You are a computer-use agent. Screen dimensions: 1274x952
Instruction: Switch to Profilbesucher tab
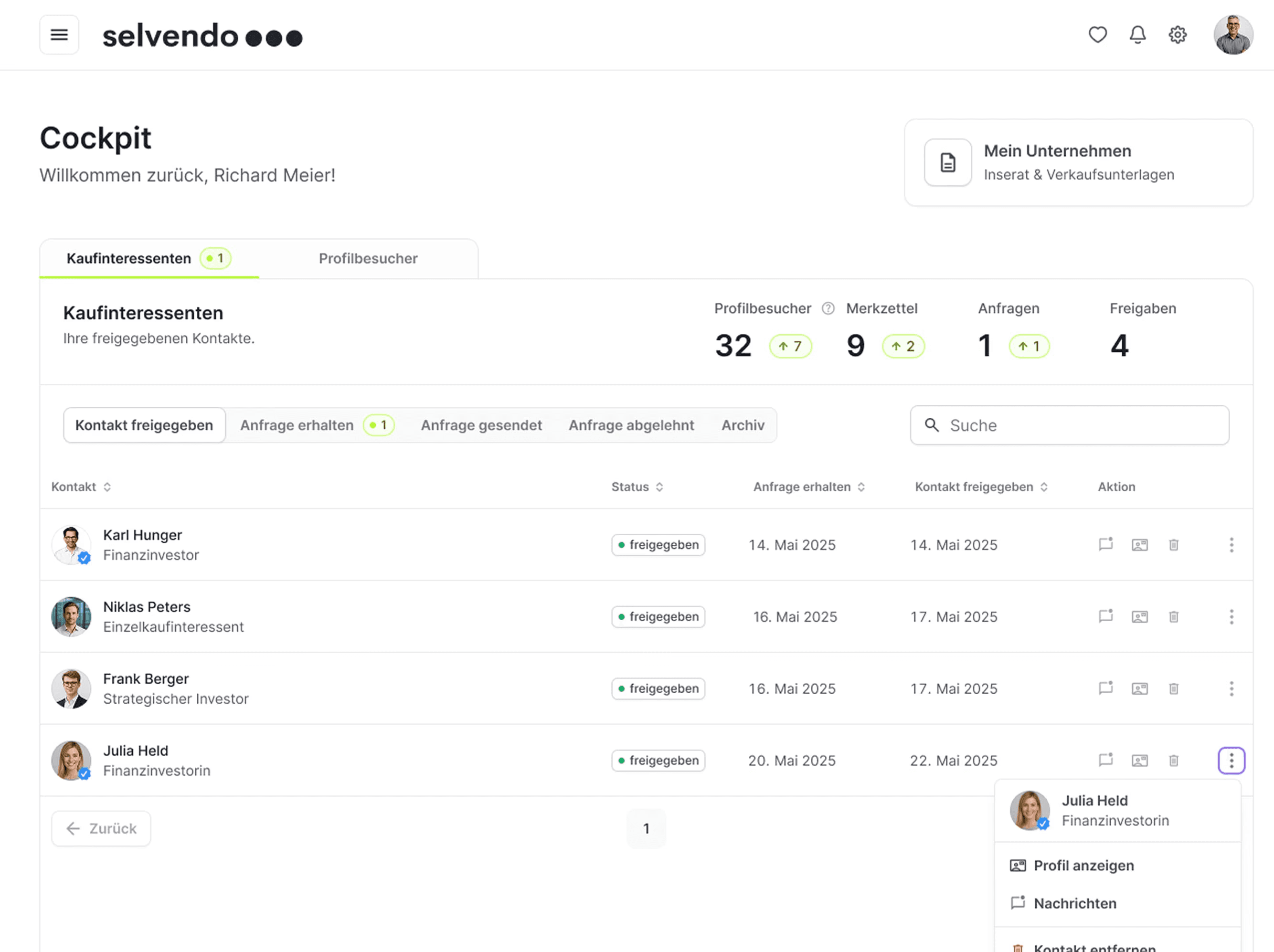click(369, 259)
